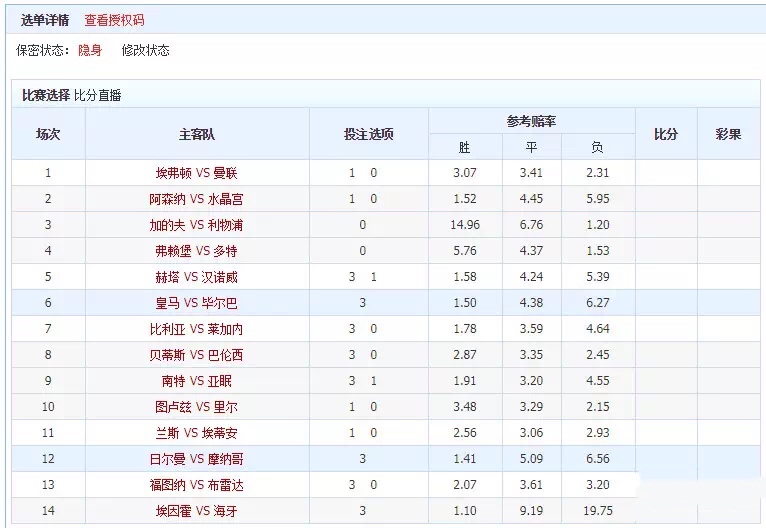
Task: Select lose odds 6.56 in row 12
Action: 598,459
